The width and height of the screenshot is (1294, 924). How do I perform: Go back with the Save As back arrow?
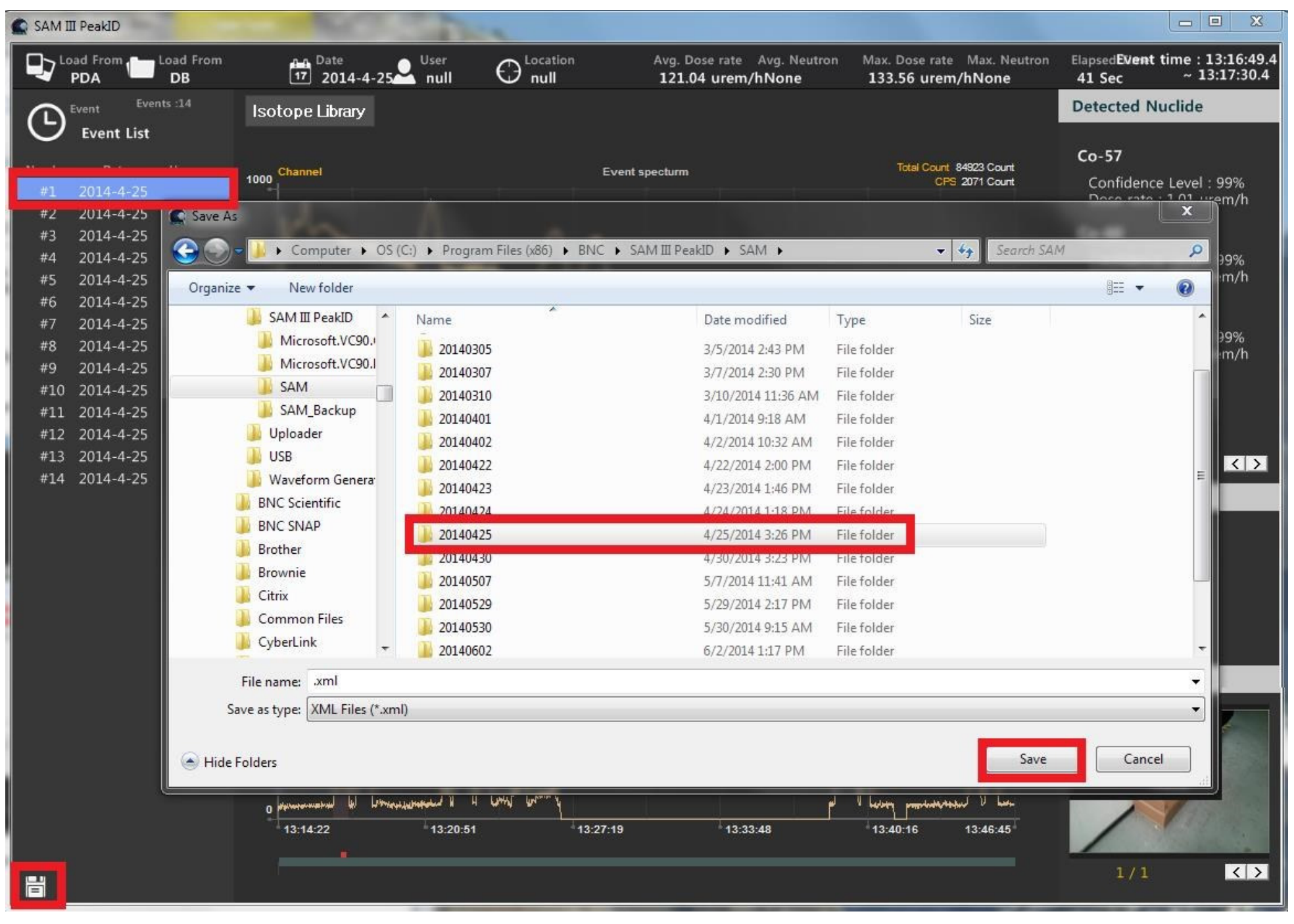pos(185,251)
